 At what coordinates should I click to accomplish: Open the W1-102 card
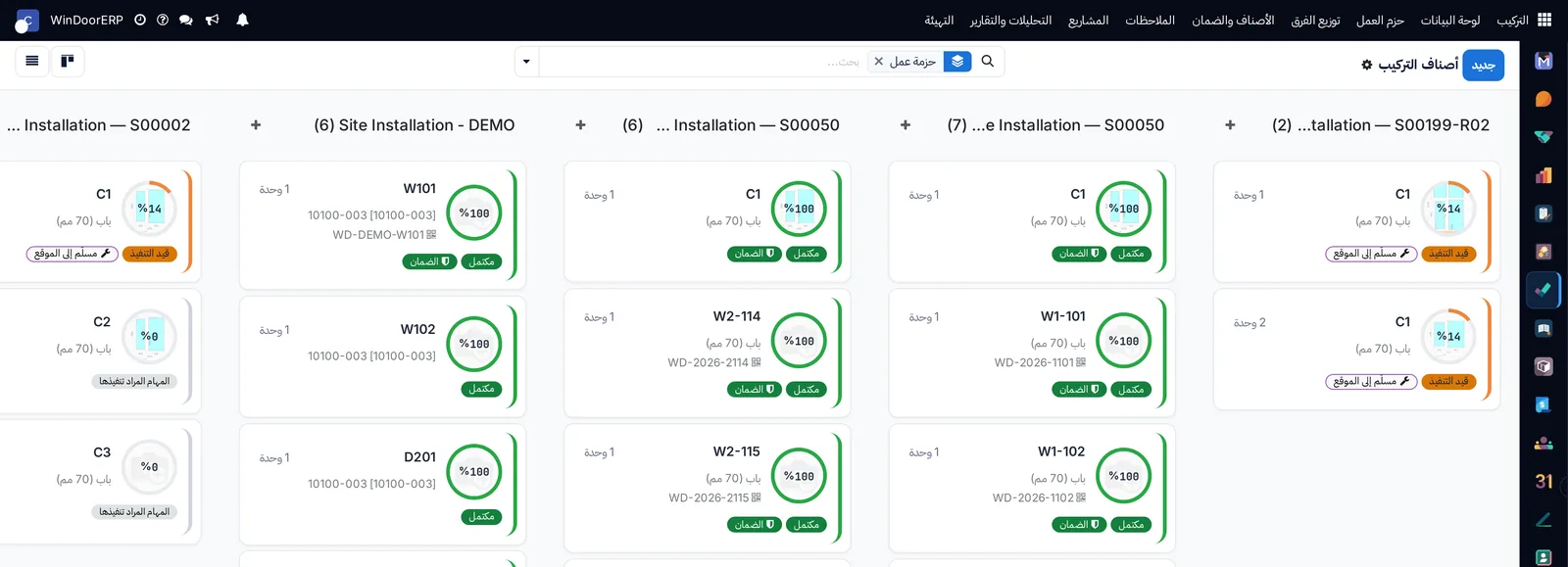[x=1031, y=488]
